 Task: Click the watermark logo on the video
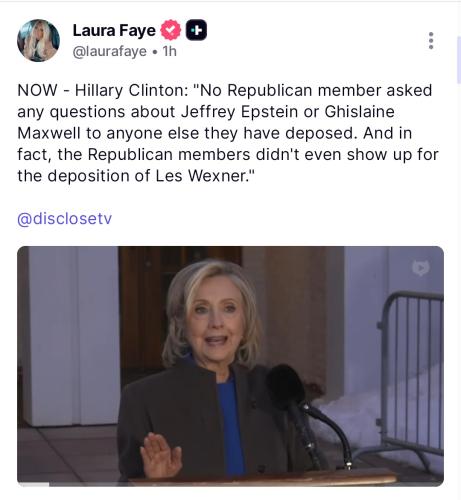click(x=421, y=268)
